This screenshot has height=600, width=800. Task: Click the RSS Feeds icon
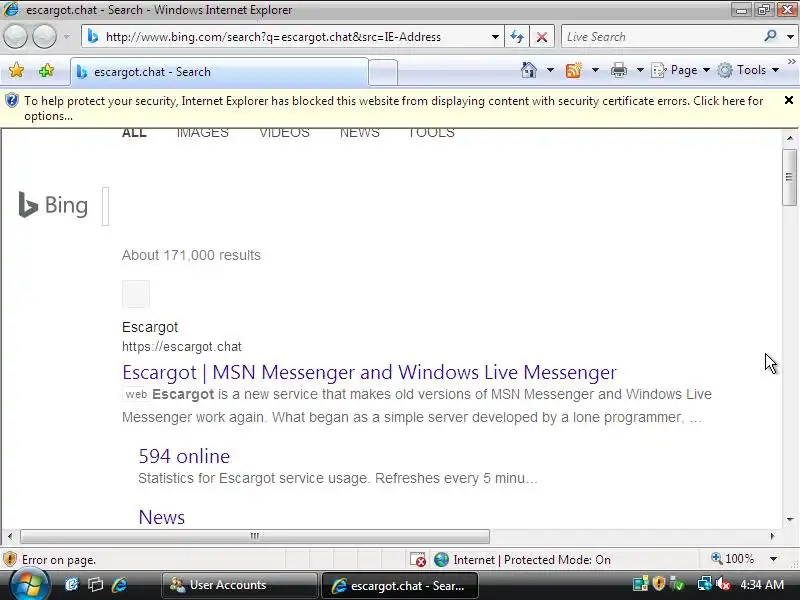pos(573,70)
